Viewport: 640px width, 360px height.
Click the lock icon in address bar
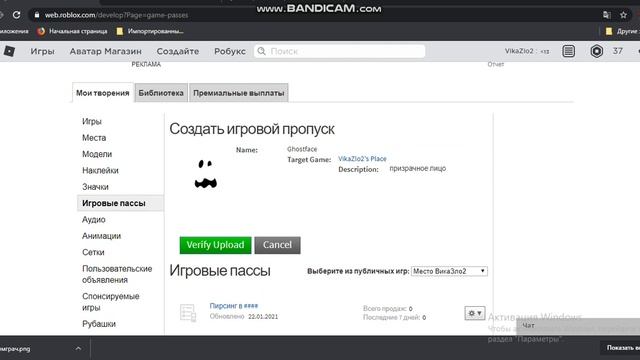[x=37, y=15]
